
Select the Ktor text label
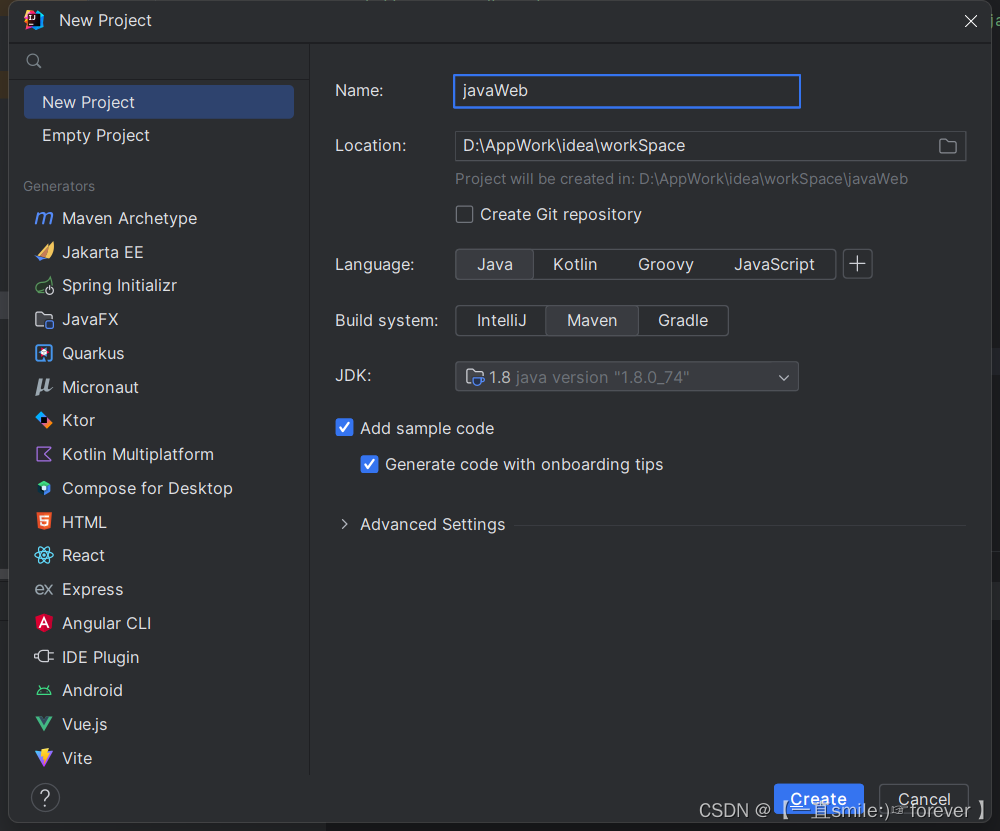point(78,420)
